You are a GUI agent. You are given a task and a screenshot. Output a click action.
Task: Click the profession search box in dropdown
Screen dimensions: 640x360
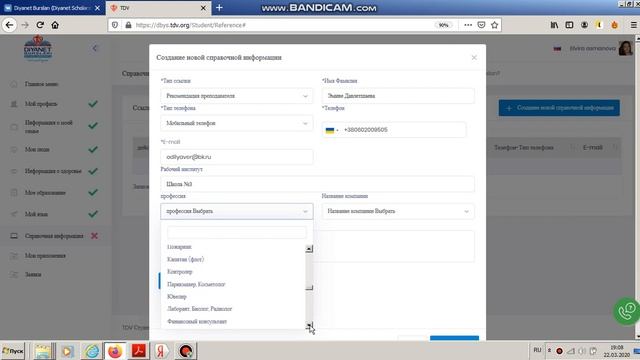[x=237, y=232]
